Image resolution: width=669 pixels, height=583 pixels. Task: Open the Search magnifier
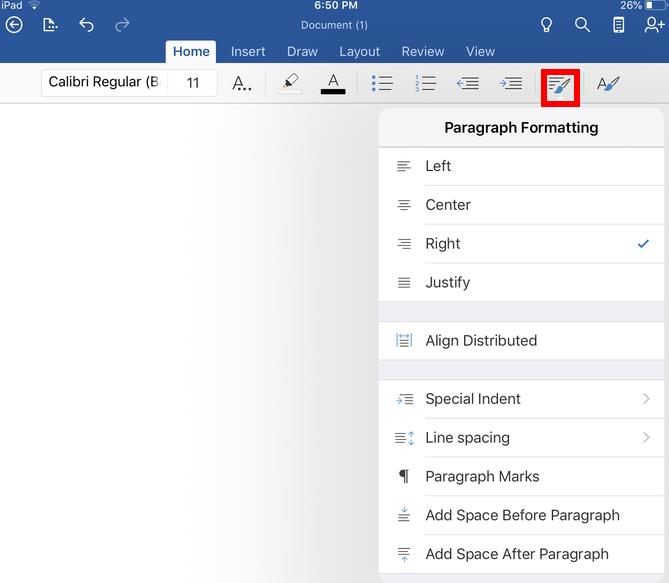coord(582,25)
